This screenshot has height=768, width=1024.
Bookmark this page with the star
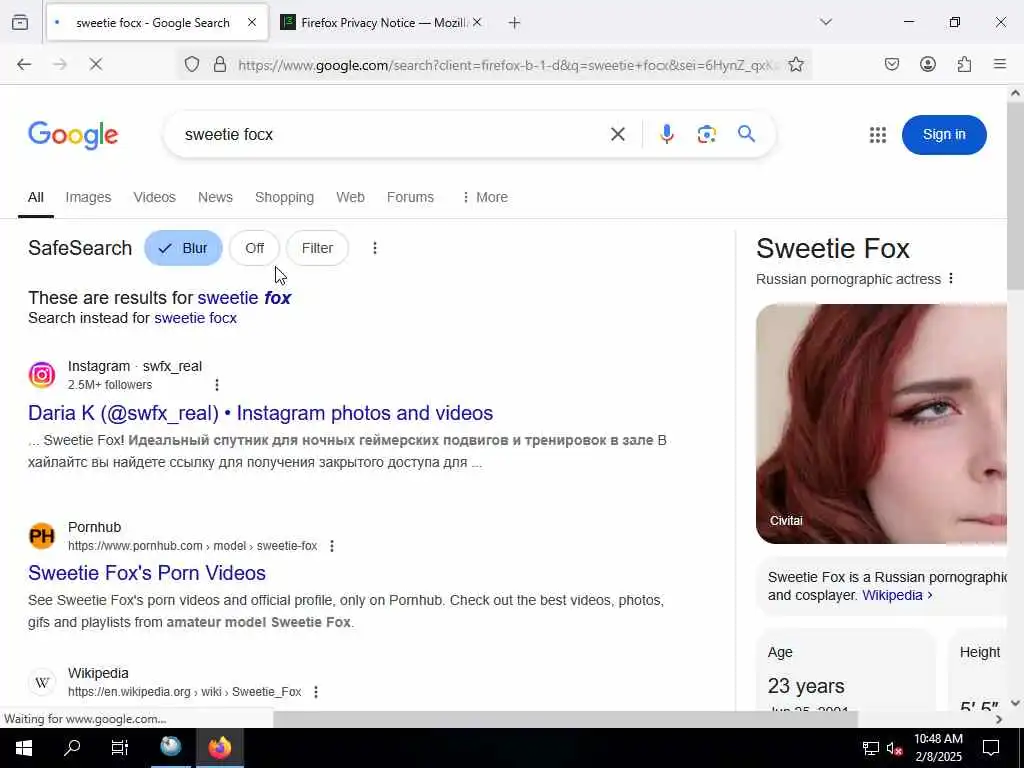coord(795,64)
